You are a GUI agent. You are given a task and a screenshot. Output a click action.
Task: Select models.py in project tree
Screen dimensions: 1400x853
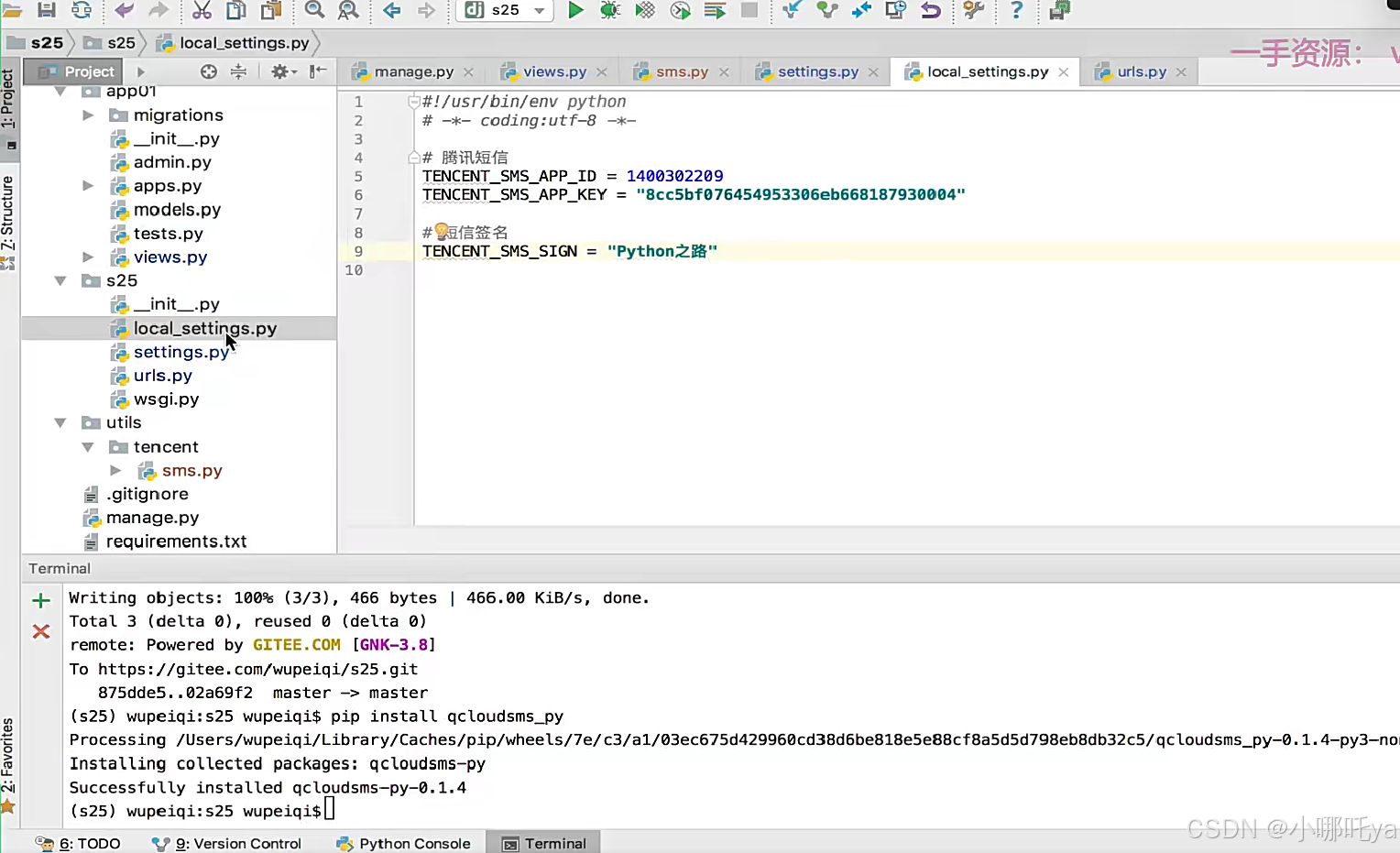pos(177,210)
